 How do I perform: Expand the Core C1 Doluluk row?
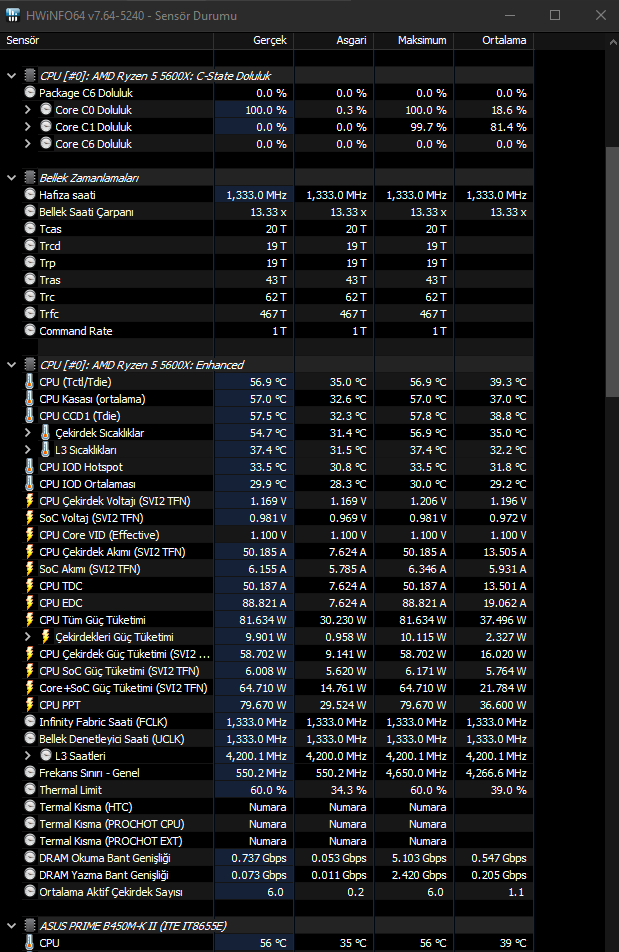(x=27, y=126)
